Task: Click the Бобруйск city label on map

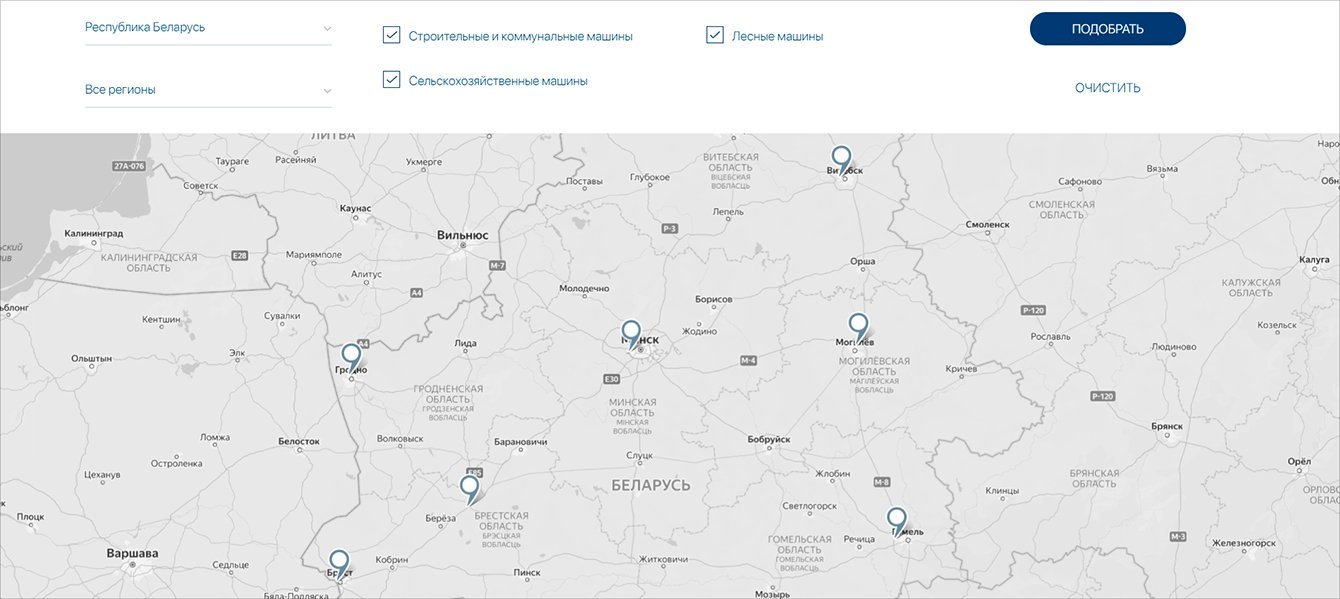Action: pyautogui.click(x=769, y=439)
